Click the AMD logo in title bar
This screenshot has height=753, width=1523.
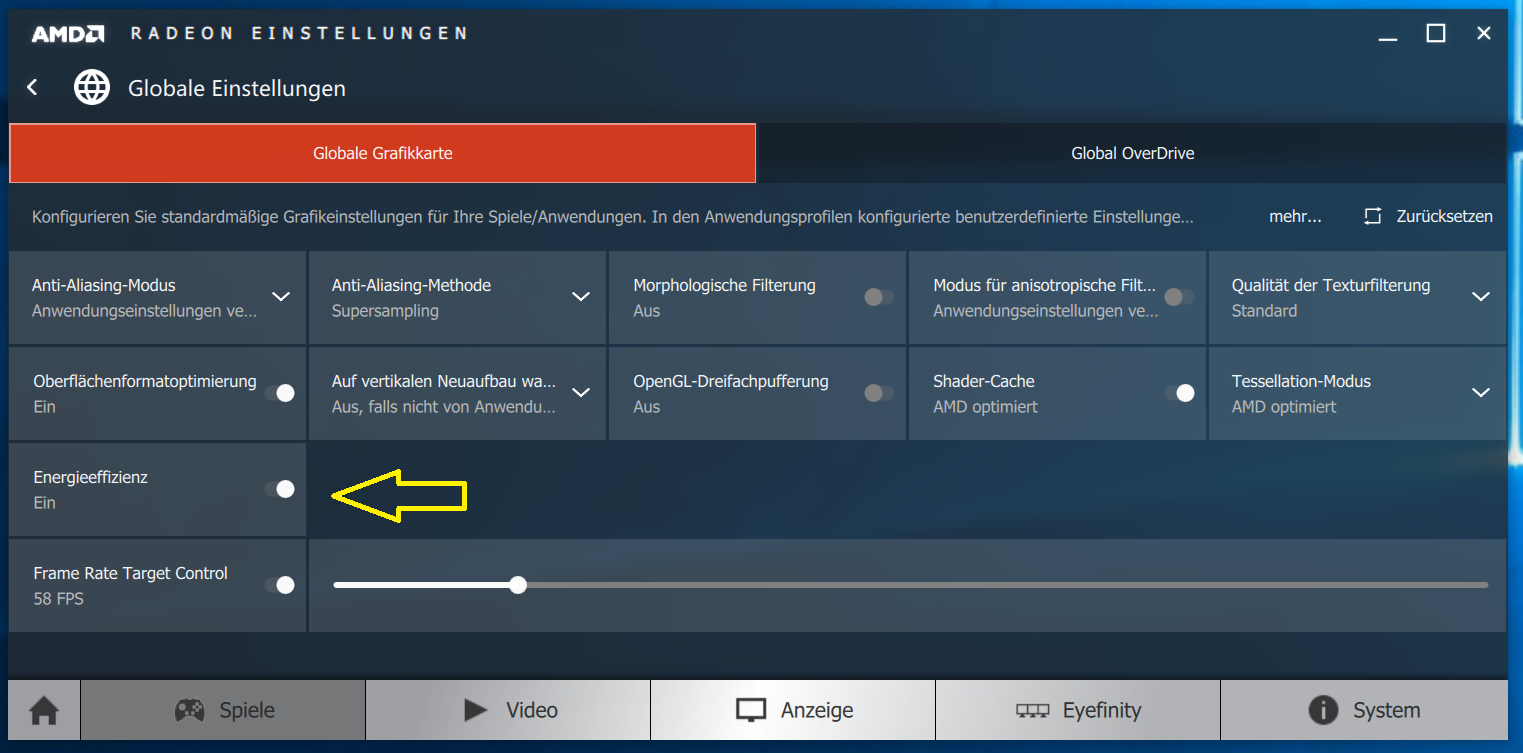[x=67, y=34]
